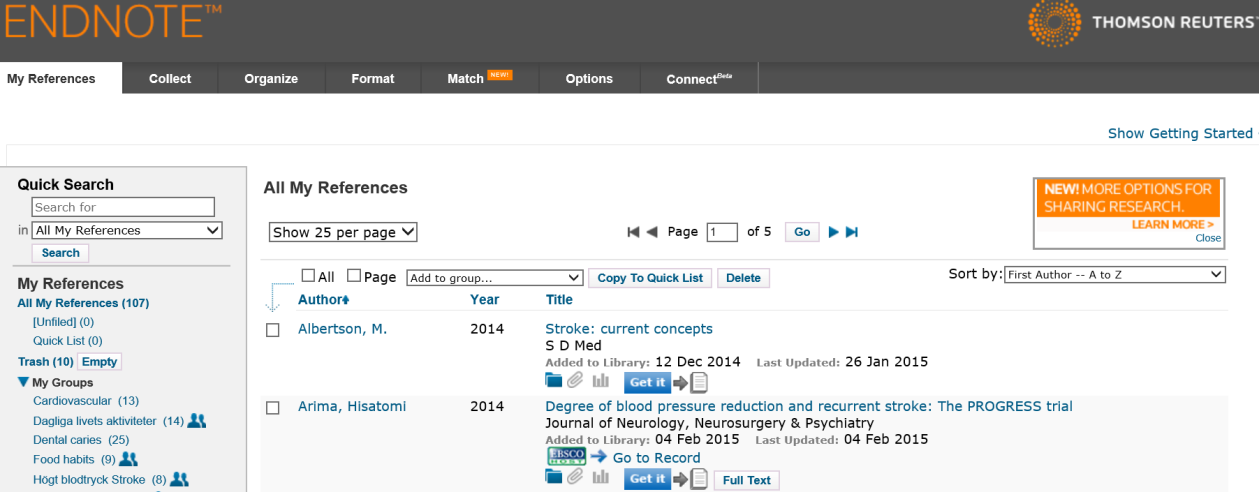
Task: Open folder icon for Albertson reference
Action: (x=553, y=380)
